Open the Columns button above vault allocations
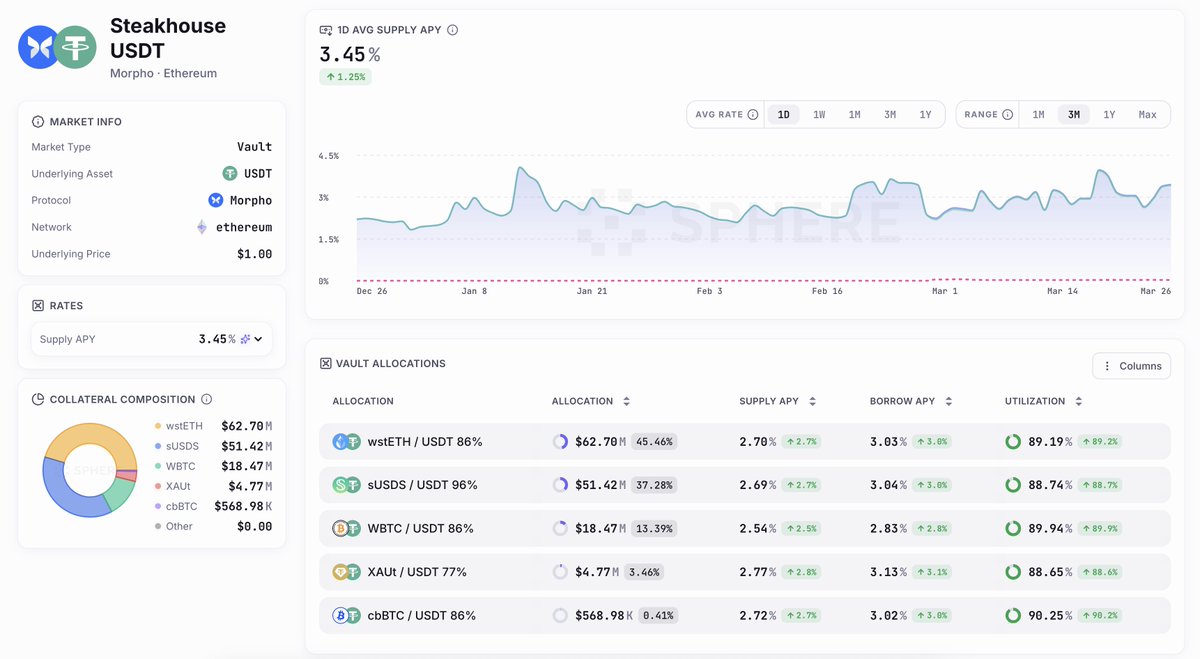Screen dimensions: 1200x659 click(1131, 366)
